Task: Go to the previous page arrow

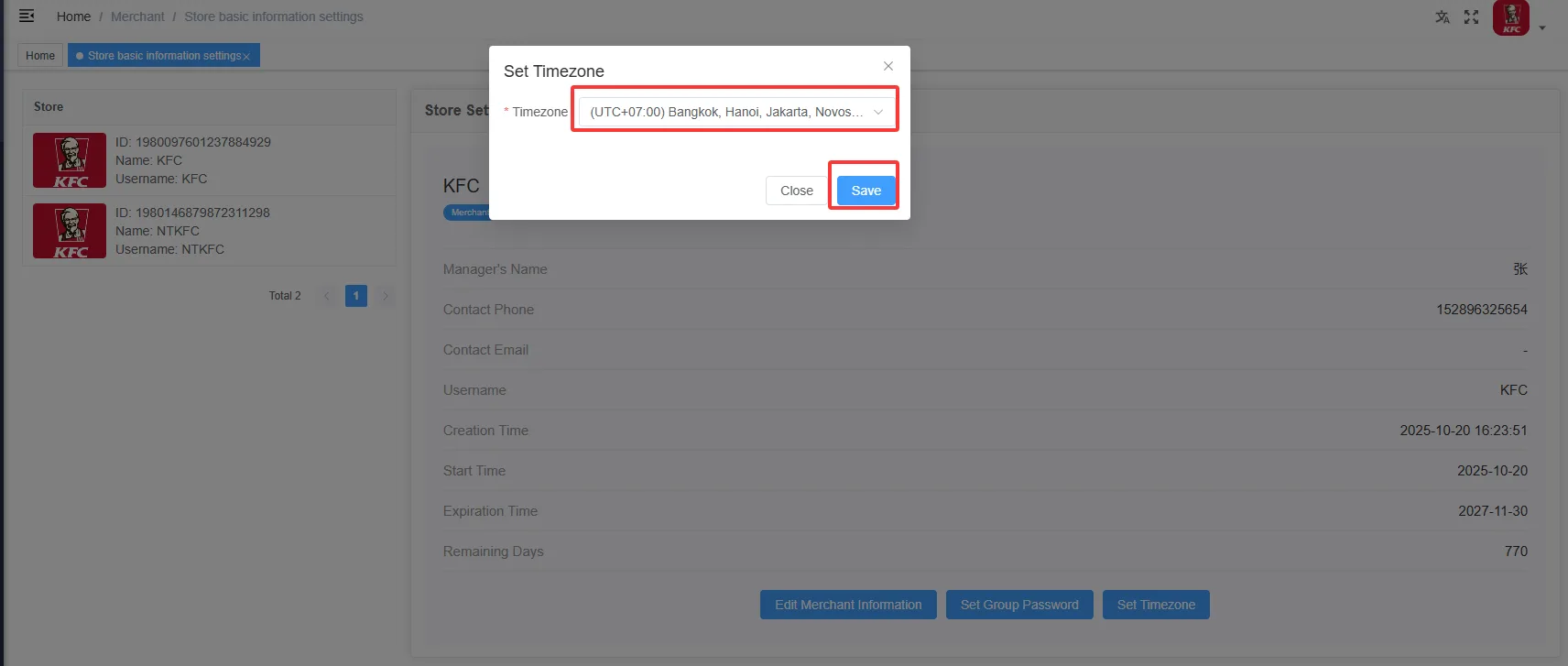Action: pyautogui.click(x=327, y=296)
